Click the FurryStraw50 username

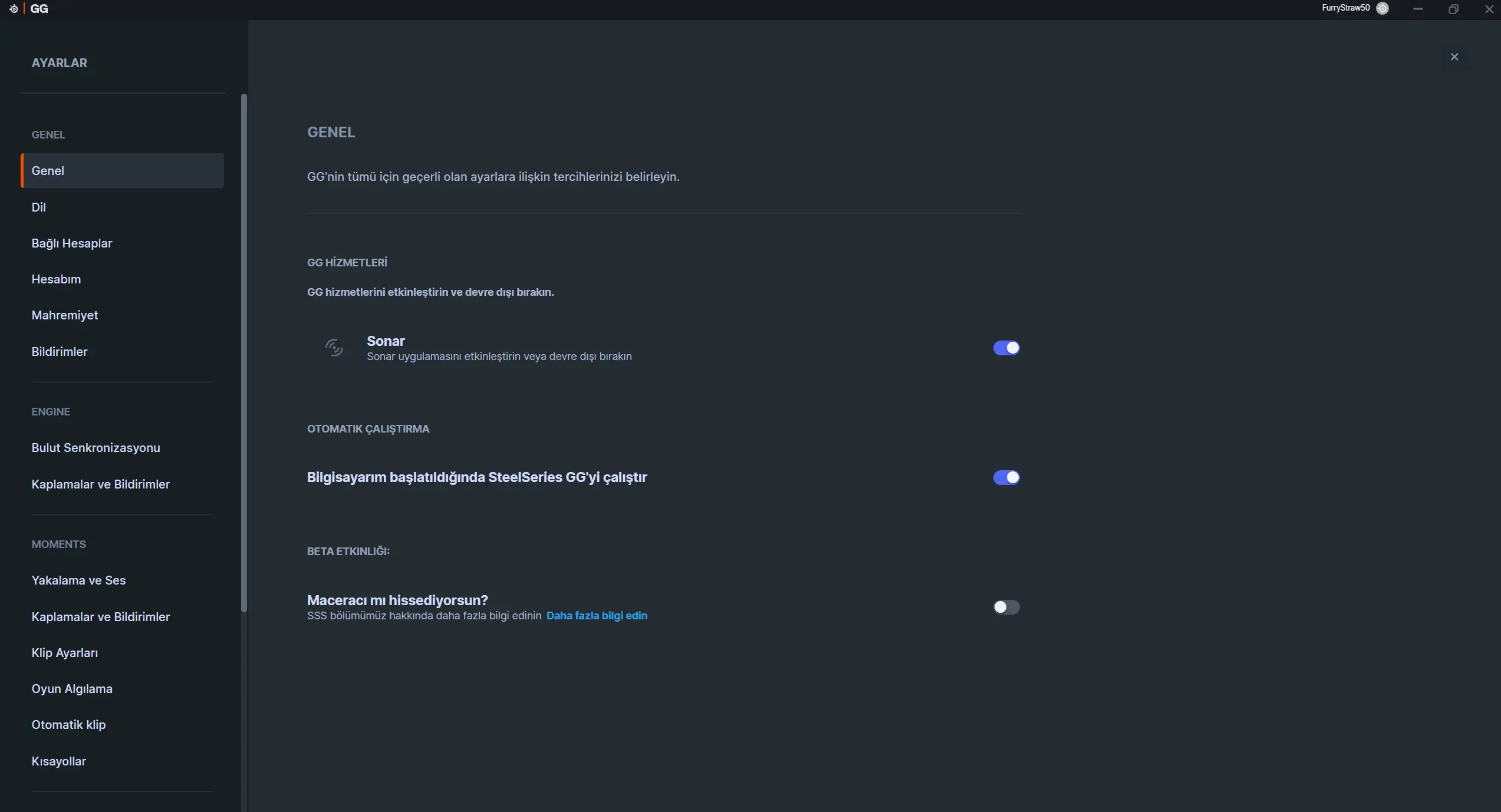pos(1345,8)
